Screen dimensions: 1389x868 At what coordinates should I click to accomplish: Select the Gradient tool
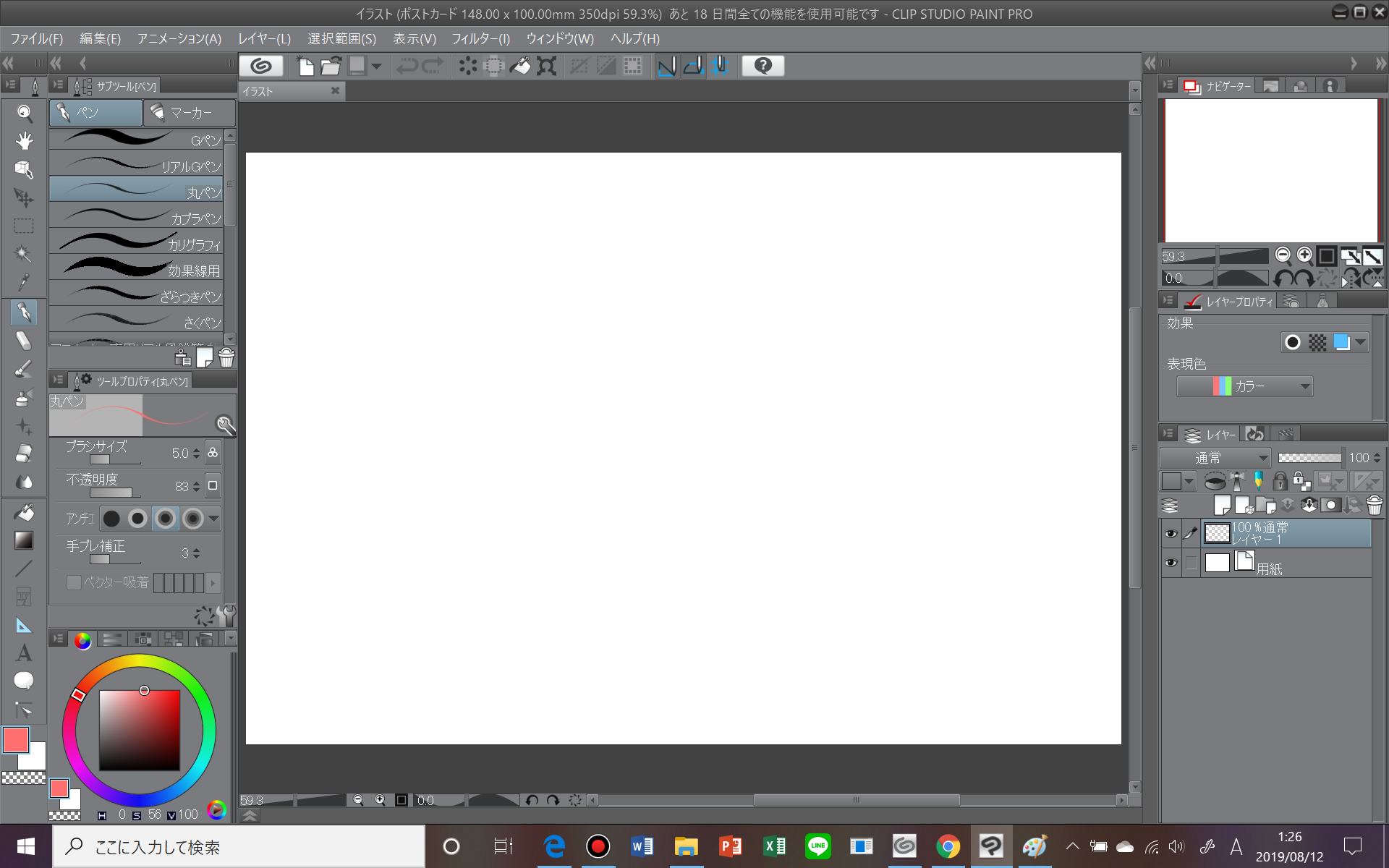[23, 540]
